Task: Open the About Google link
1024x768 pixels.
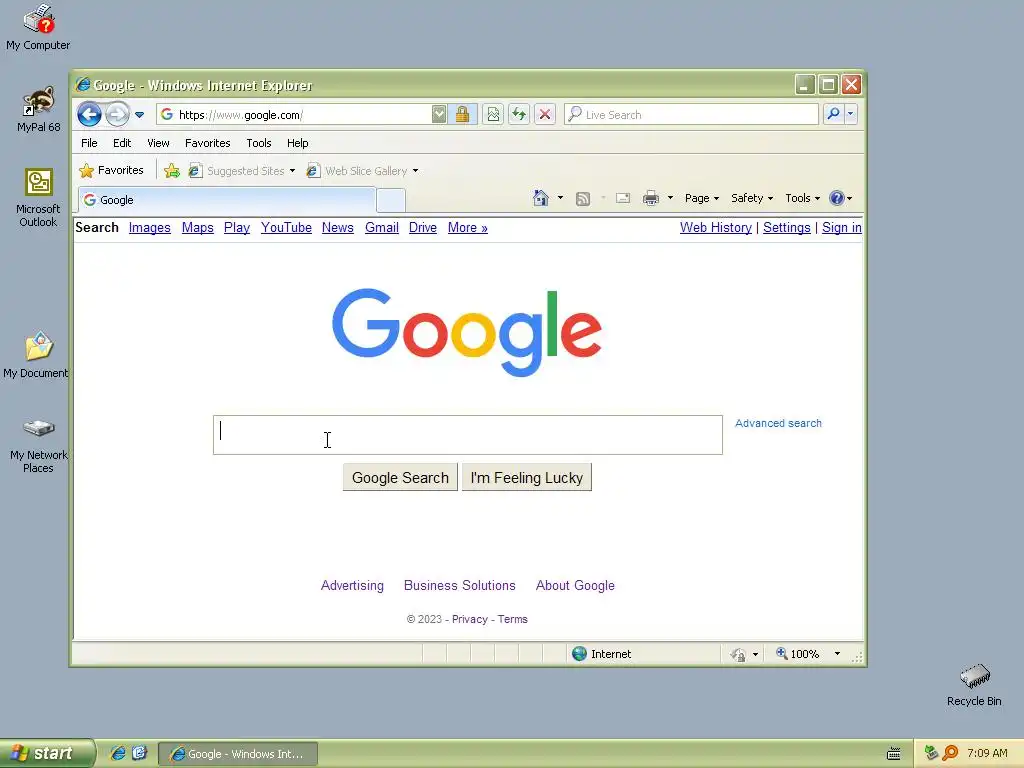Action: point(575,586)
